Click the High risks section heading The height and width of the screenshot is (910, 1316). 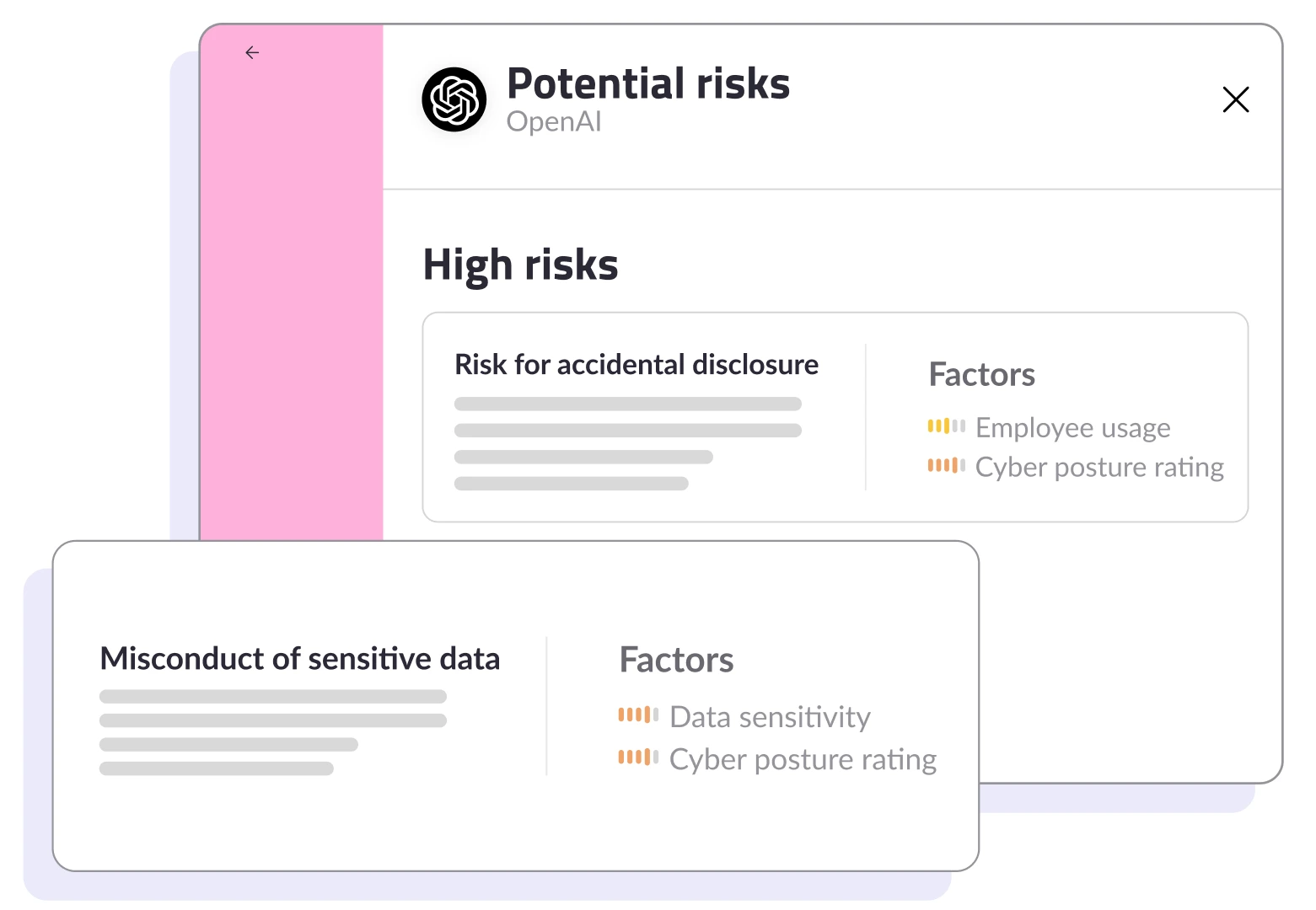coord(520,265)
